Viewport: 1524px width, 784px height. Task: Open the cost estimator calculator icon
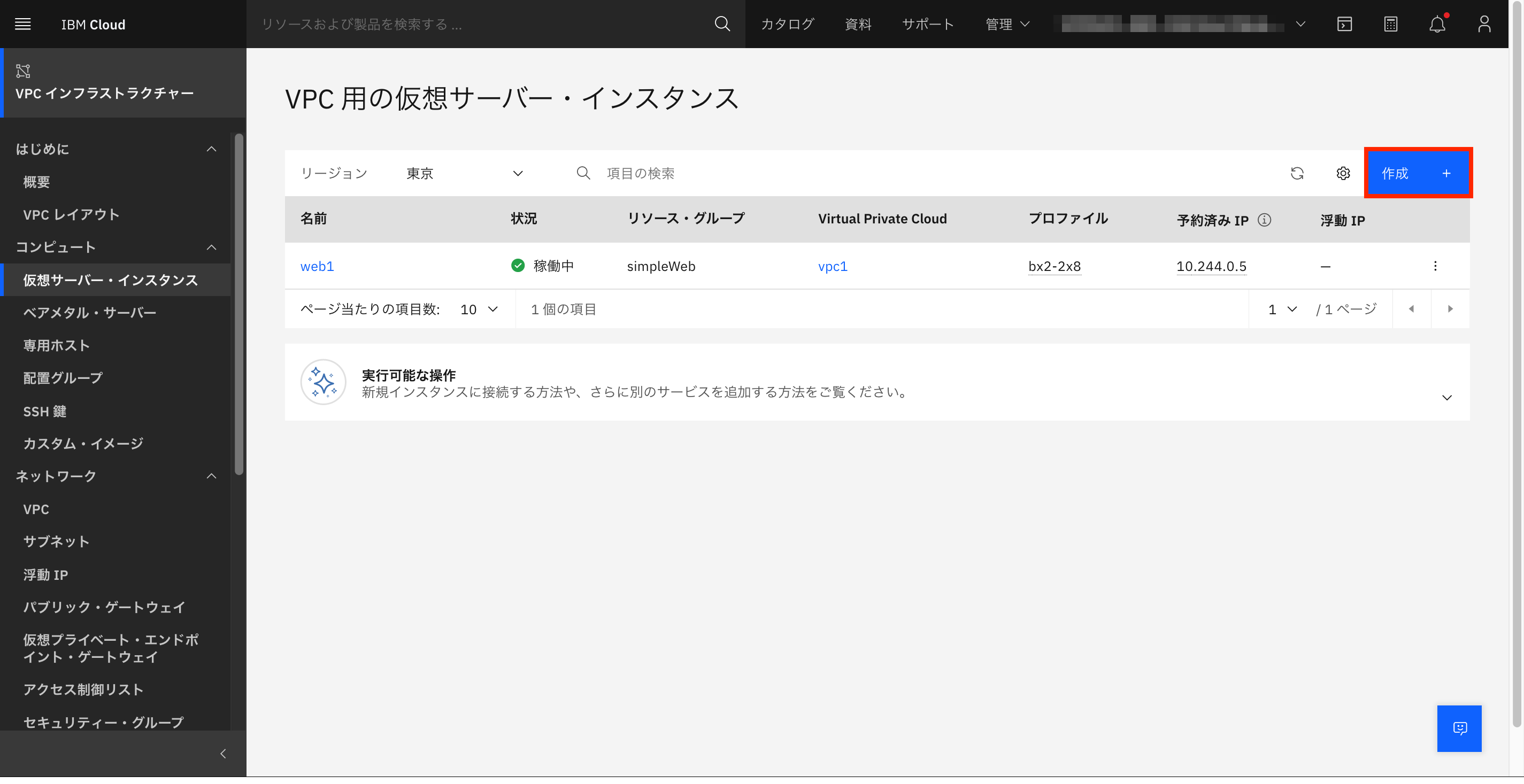coord(1391,24)
